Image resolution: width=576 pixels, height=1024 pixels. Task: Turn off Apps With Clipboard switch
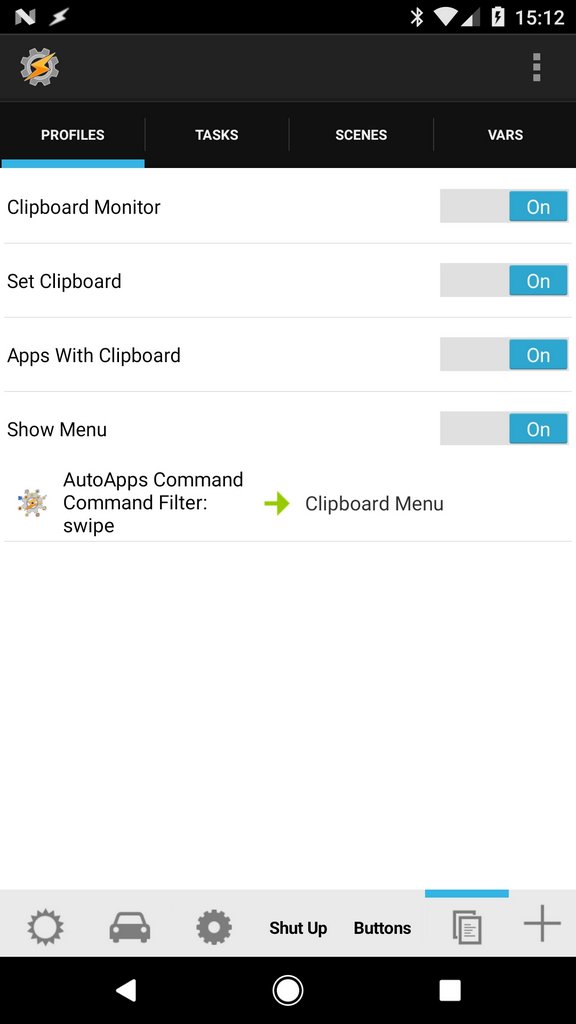504,355
